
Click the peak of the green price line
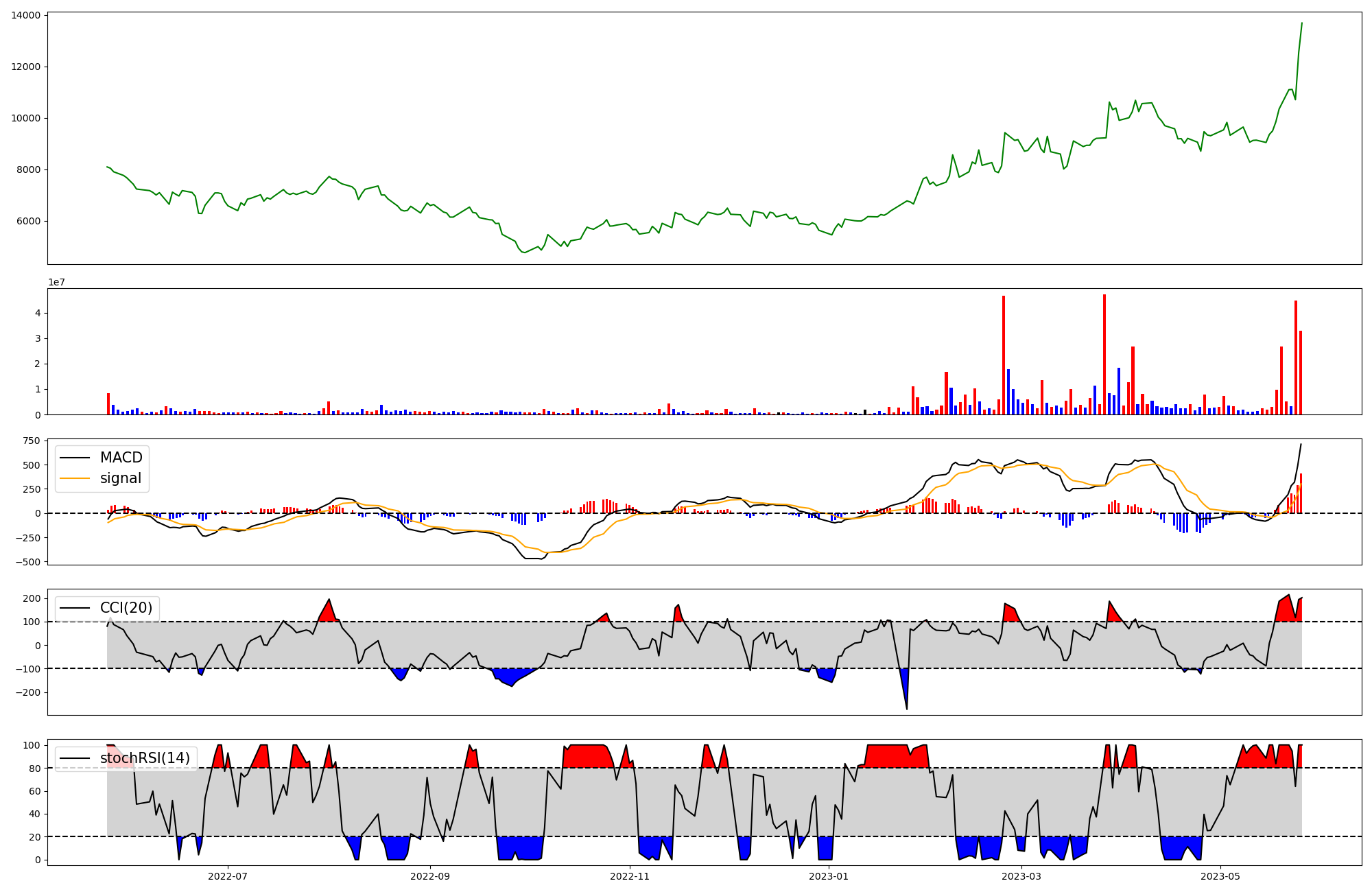click(1301, 23)
